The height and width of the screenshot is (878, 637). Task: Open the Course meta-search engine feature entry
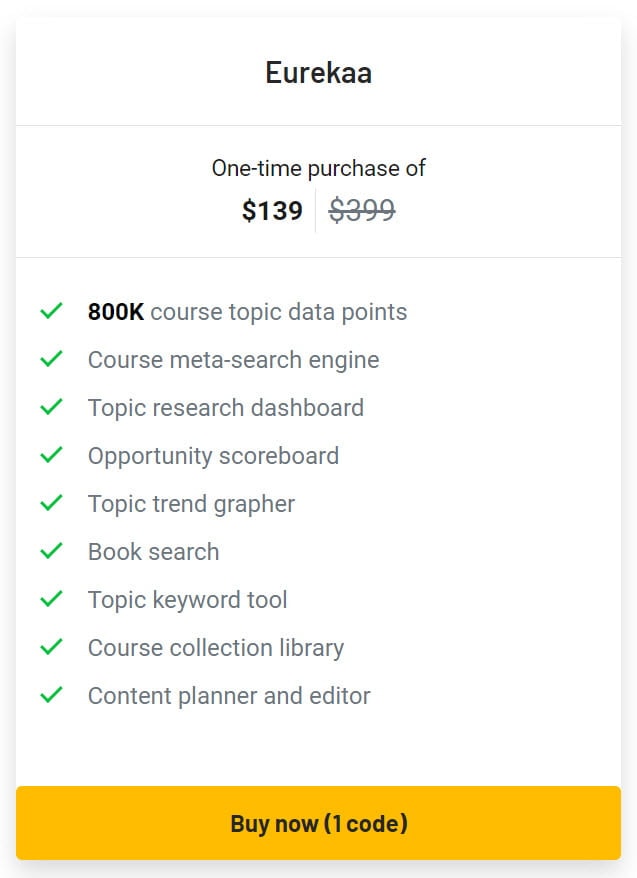pos(233,359)
